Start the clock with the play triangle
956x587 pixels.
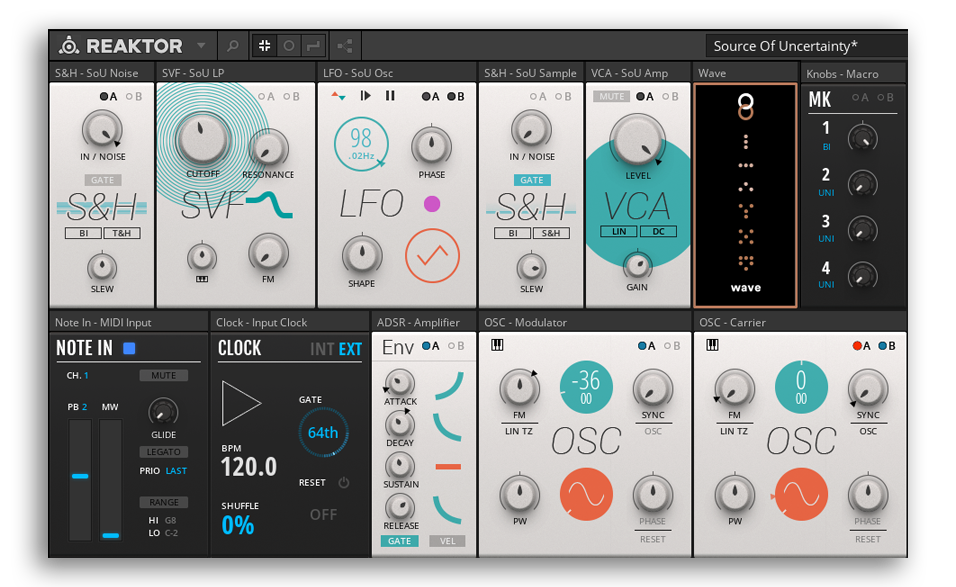pos(240,403)
